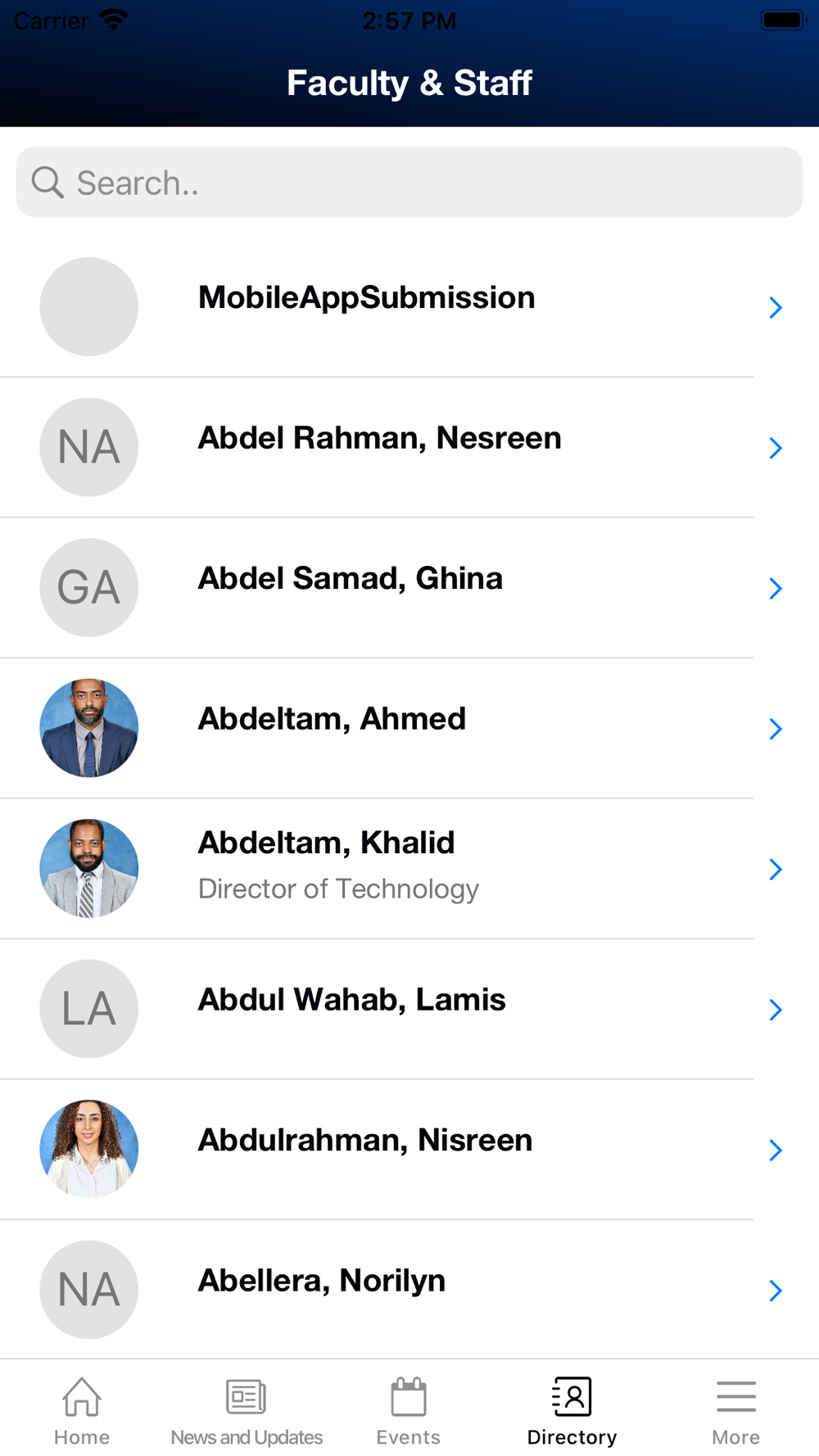The height and width of the screenshot is (1456, 819).
Task: Open chevron beside Abdul Wahab, Lamis
Action: click(776, 1010)
